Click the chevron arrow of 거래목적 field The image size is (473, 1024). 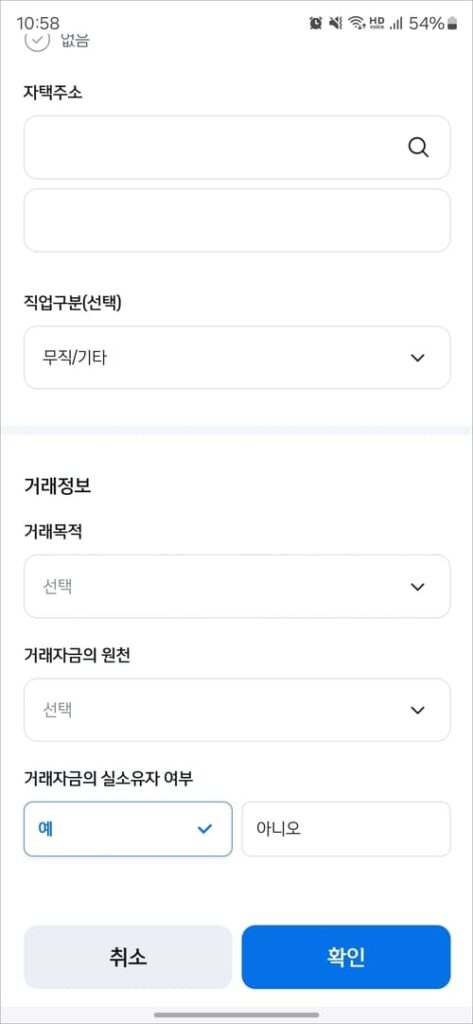point(417,586)
